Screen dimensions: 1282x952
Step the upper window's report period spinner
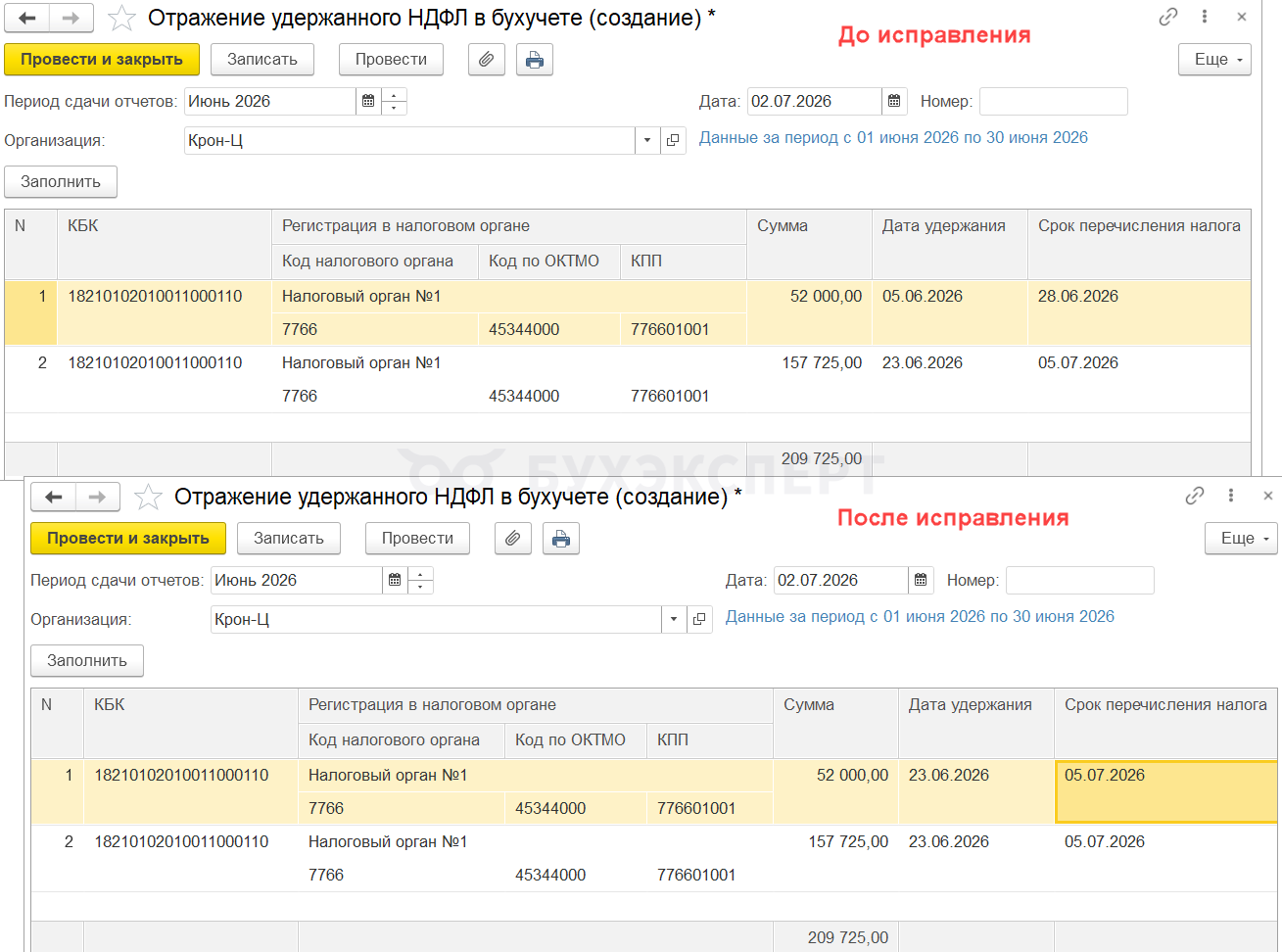coord(394,102)
